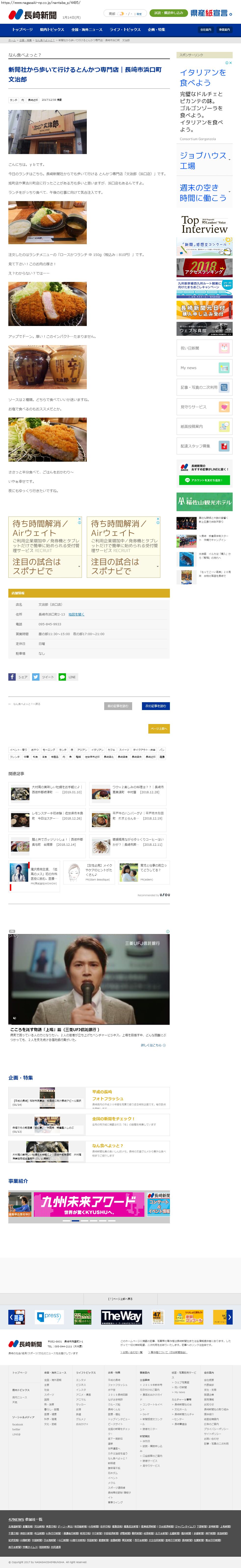This screenshot has width=241, height=1568.
Task: Select the ランチ tag under the headline
Action: point(14,100)
